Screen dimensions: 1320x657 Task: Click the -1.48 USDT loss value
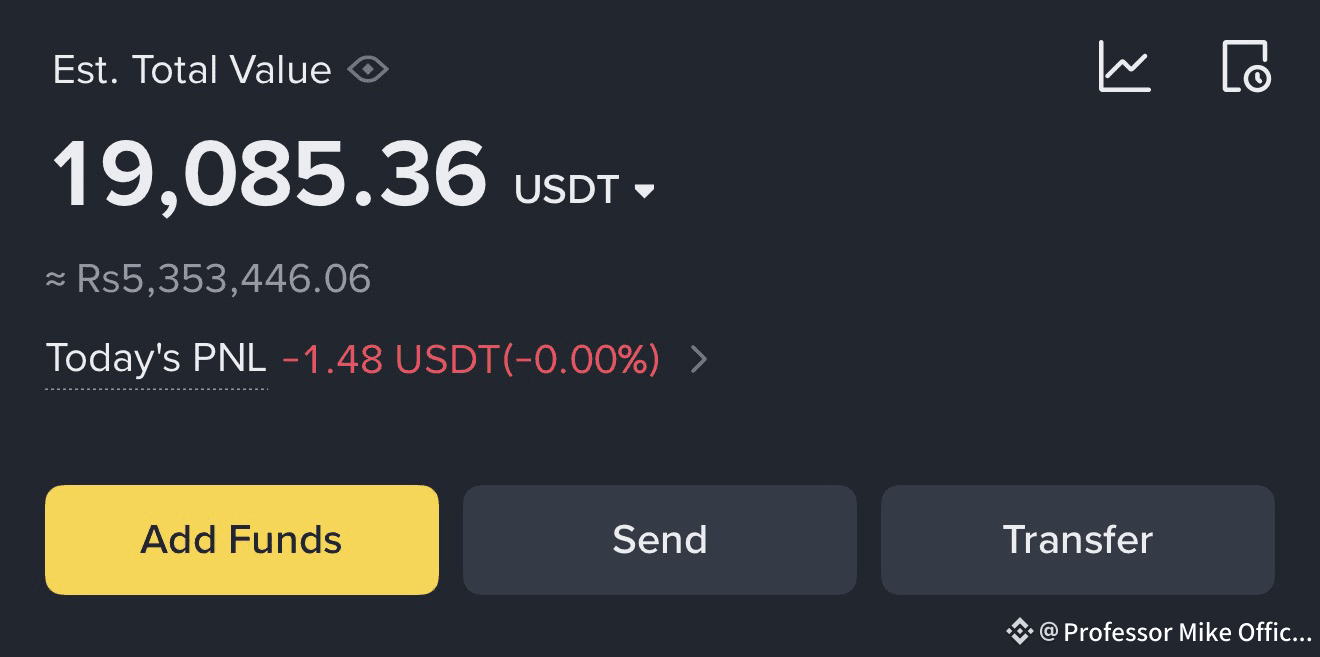click(390, 359)
